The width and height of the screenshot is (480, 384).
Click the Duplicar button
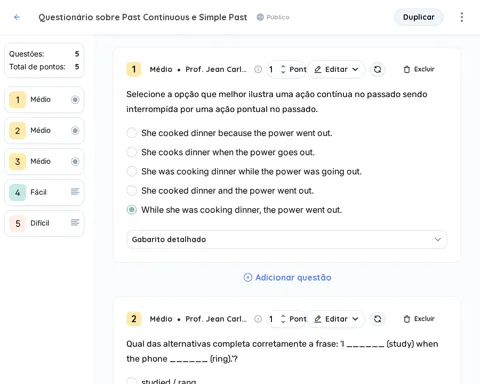[419, 17]
